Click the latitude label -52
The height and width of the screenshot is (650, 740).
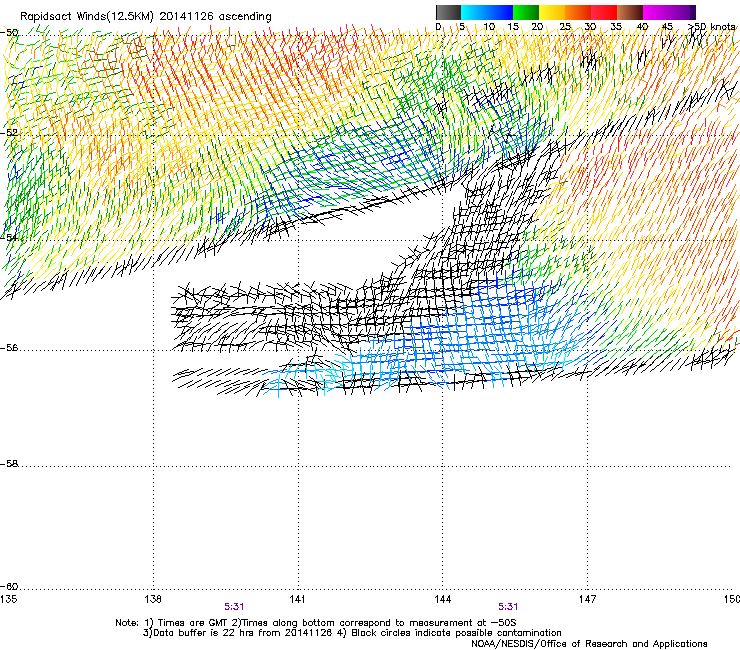[9, 133]
